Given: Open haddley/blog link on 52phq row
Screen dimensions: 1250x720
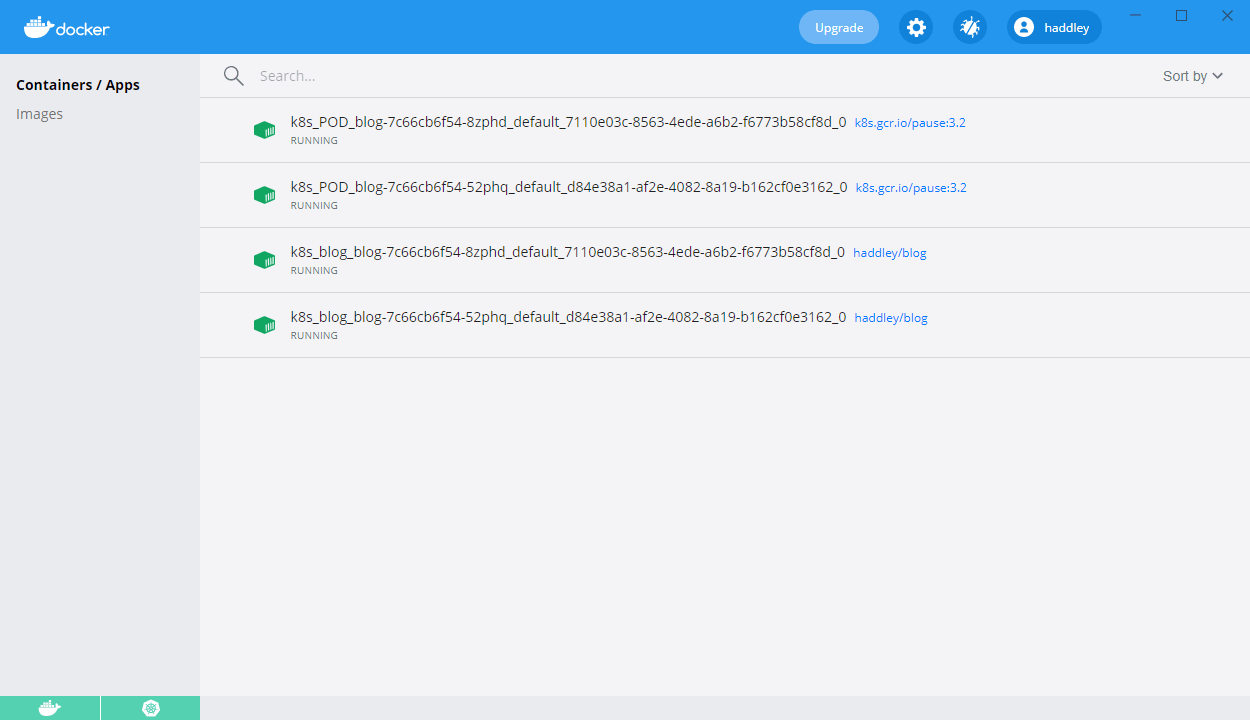Looking at the screenshot, I should (x=891, y=318).
